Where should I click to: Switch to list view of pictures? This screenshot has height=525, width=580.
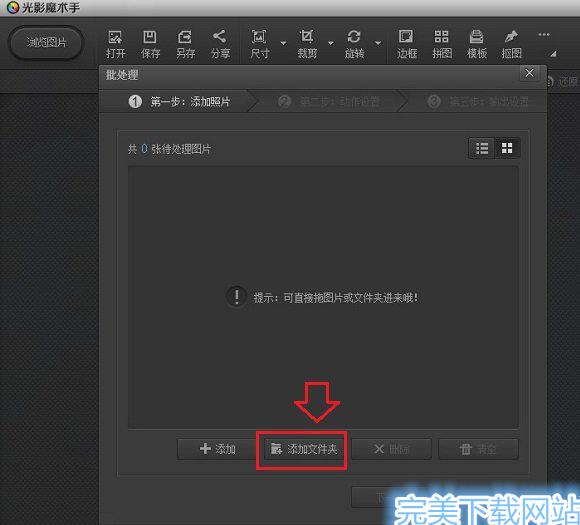coord(482,148)
